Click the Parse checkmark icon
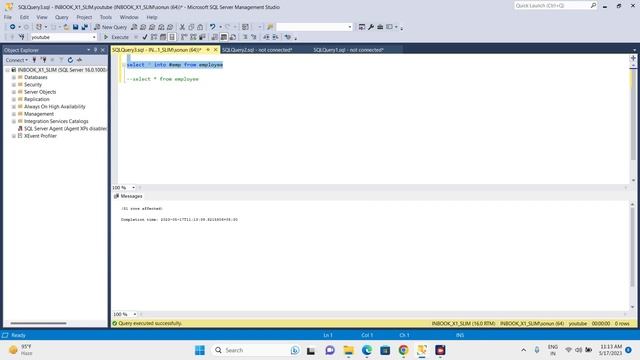Image resolution: width=640 pixels, height=360 pixels. 144,37
